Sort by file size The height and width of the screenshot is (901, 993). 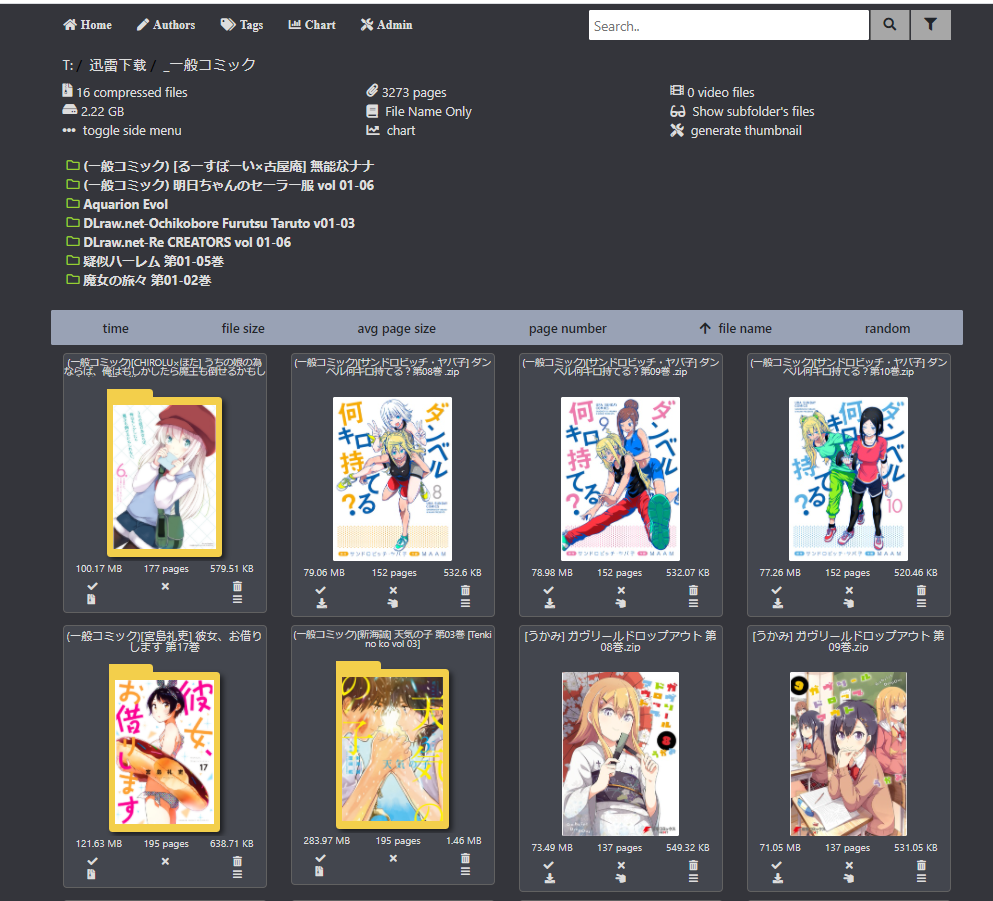pos(243,328)
